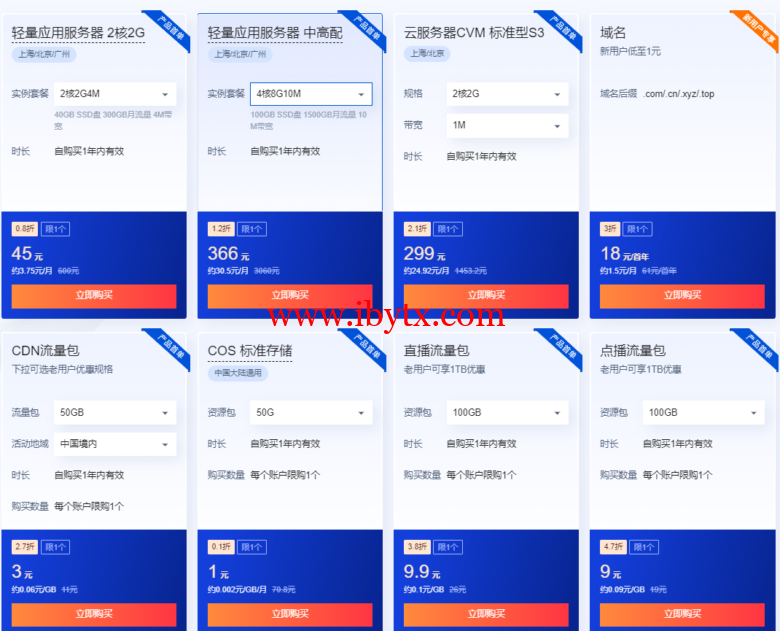Expand the 中国境内 region dropdown

(x=115, y=444)
